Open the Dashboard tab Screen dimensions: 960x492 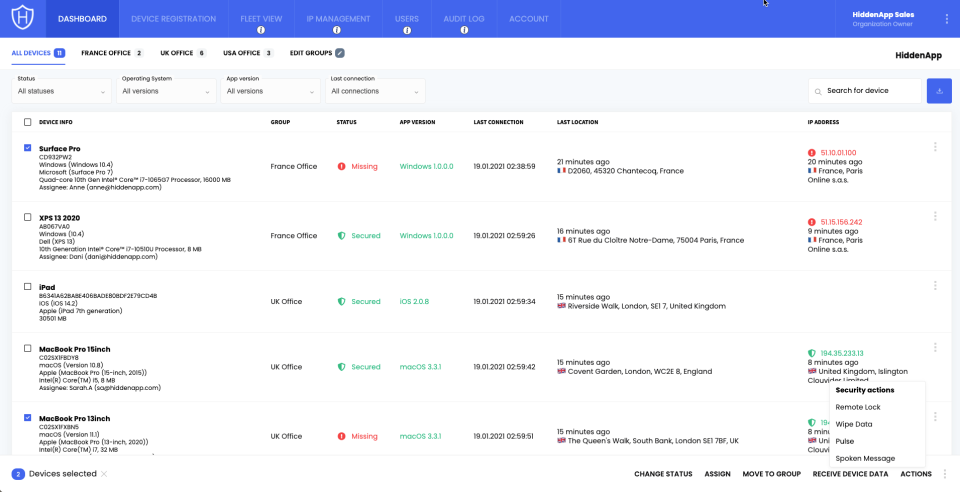[x=82, y=19]
